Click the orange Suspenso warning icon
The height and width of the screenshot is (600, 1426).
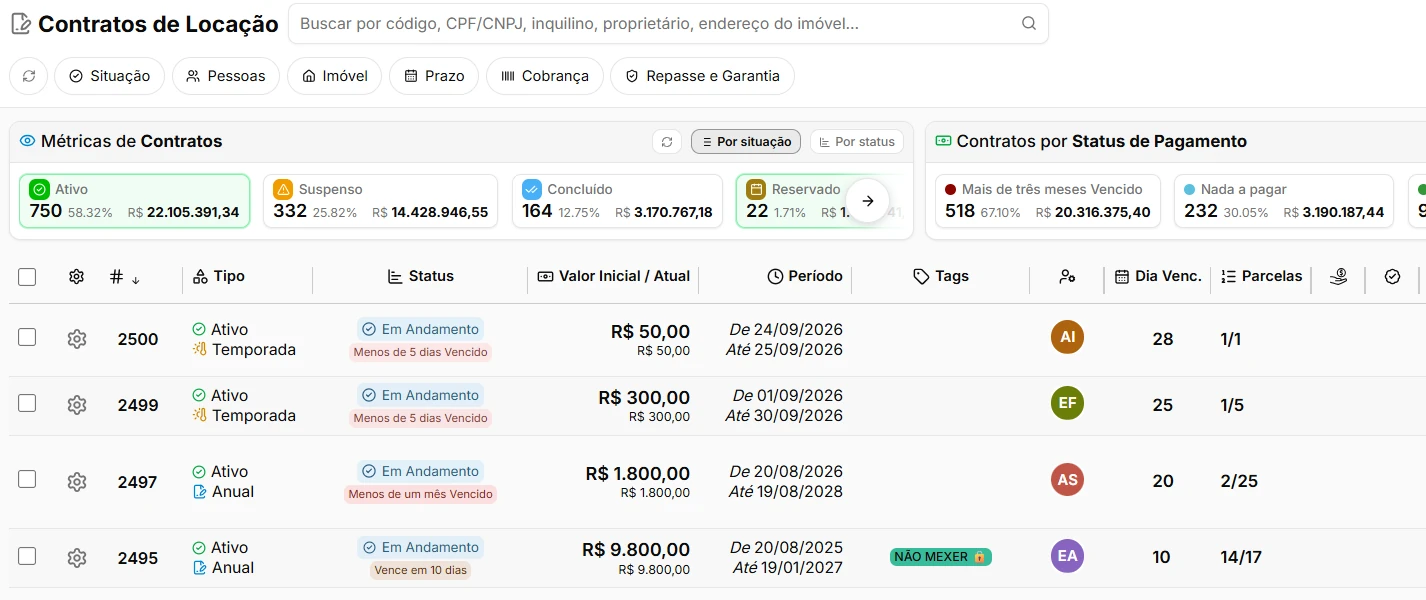283,189
